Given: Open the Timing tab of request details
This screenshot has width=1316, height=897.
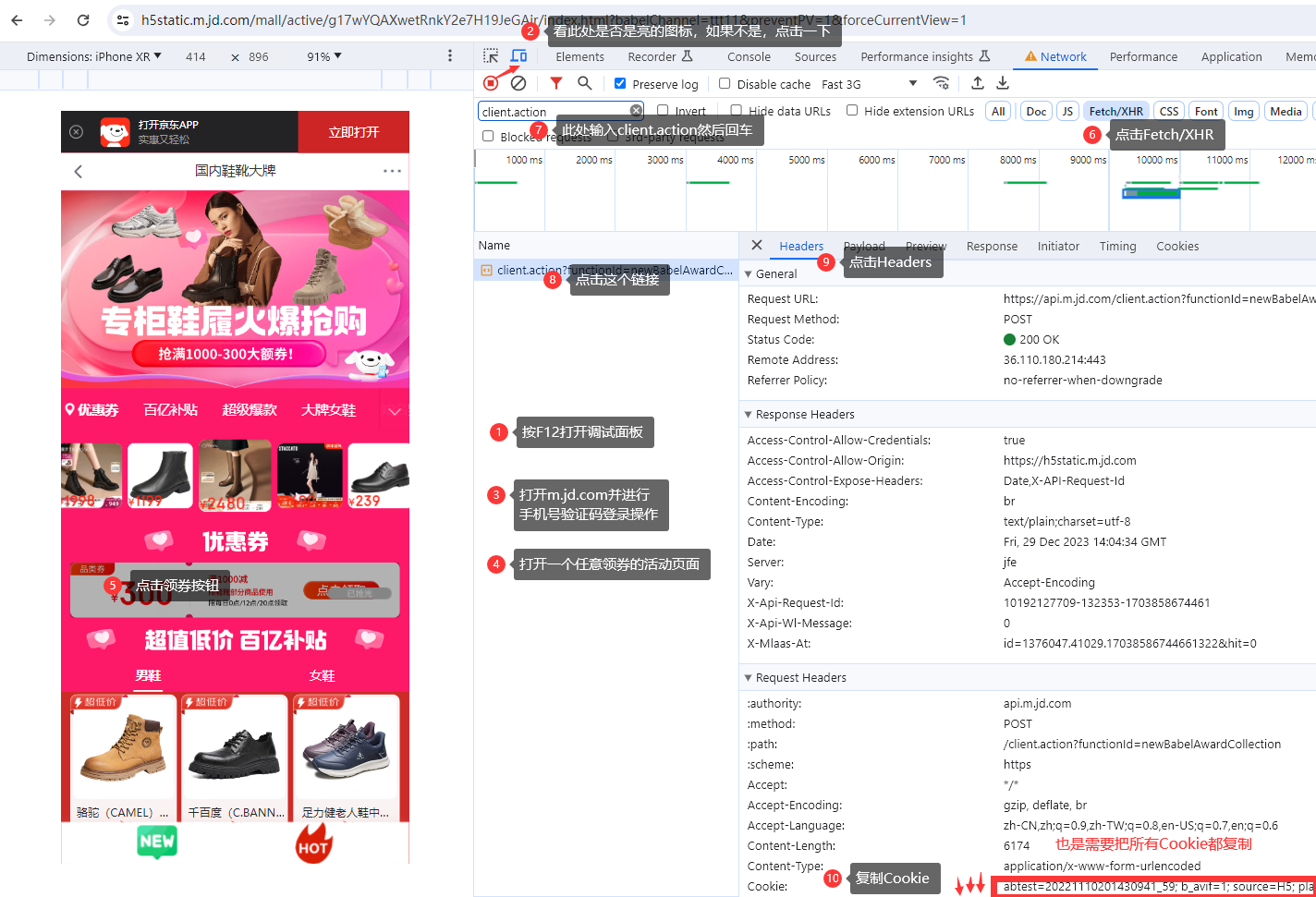Looking at the screenshot, I should (x=1117, y=246).
